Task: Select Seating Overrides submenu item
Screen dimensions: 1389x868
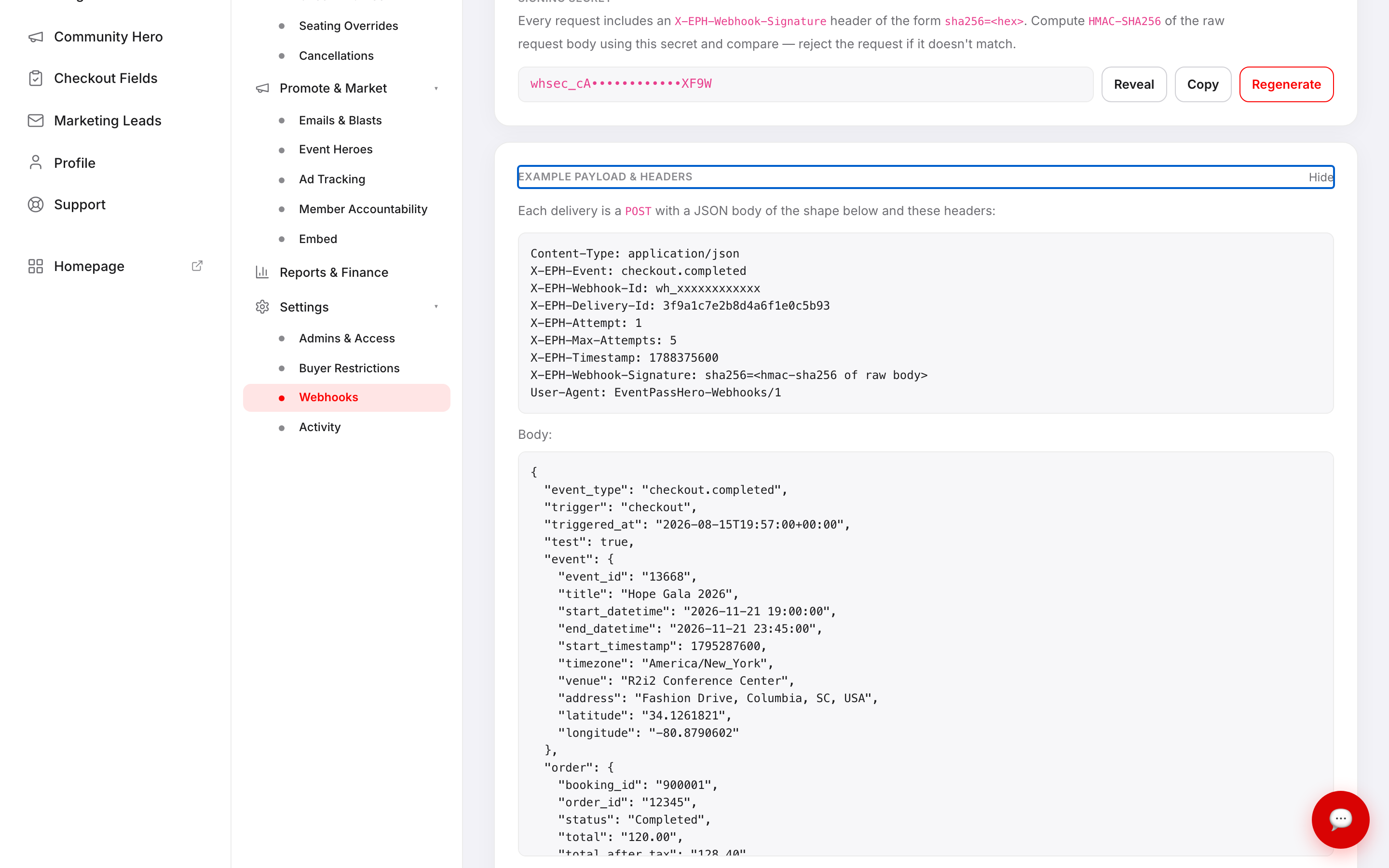Action: click(348, 26)
